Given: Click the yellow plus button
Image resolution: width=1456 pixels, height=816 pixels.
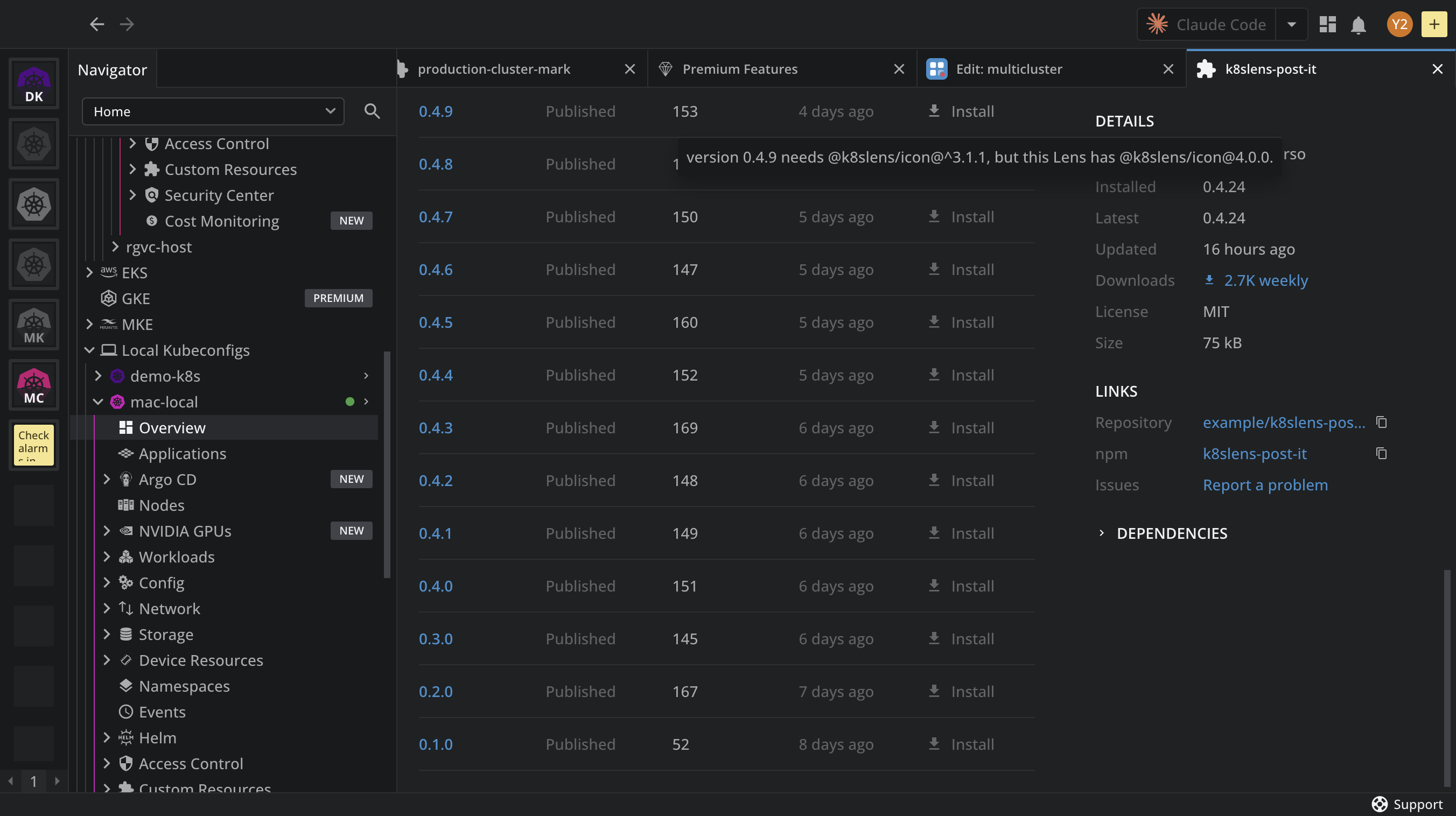Looking at the screenshot, I should coord(1434,24).
